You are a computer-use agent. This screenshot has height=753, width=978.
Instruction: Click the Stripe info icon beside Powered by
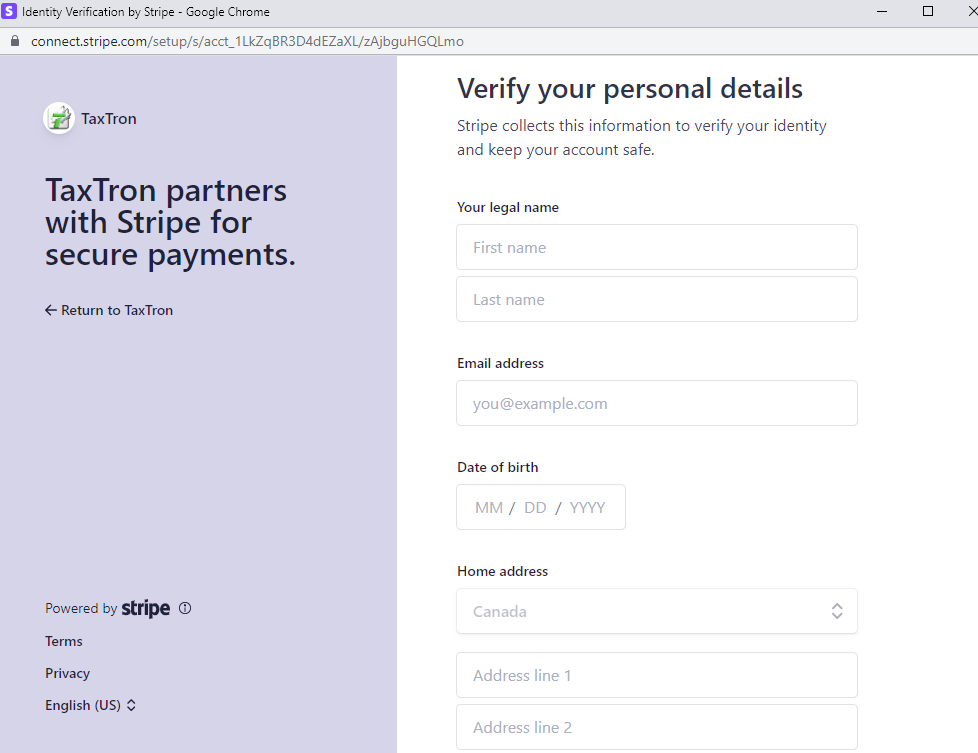(x=185, y=608)
